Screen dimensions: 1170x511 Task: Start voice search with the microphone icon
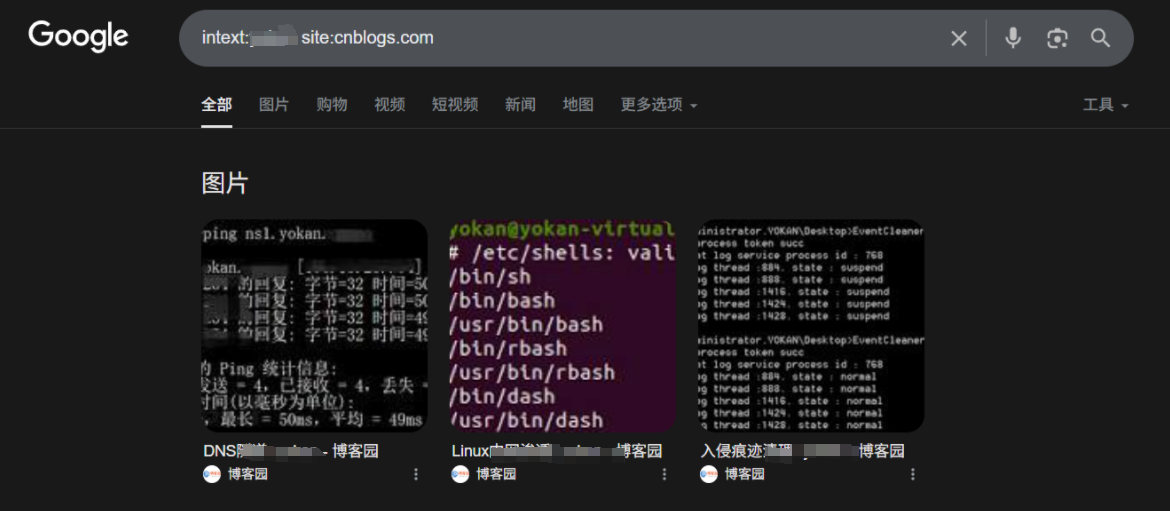(x=1013, y=38)
